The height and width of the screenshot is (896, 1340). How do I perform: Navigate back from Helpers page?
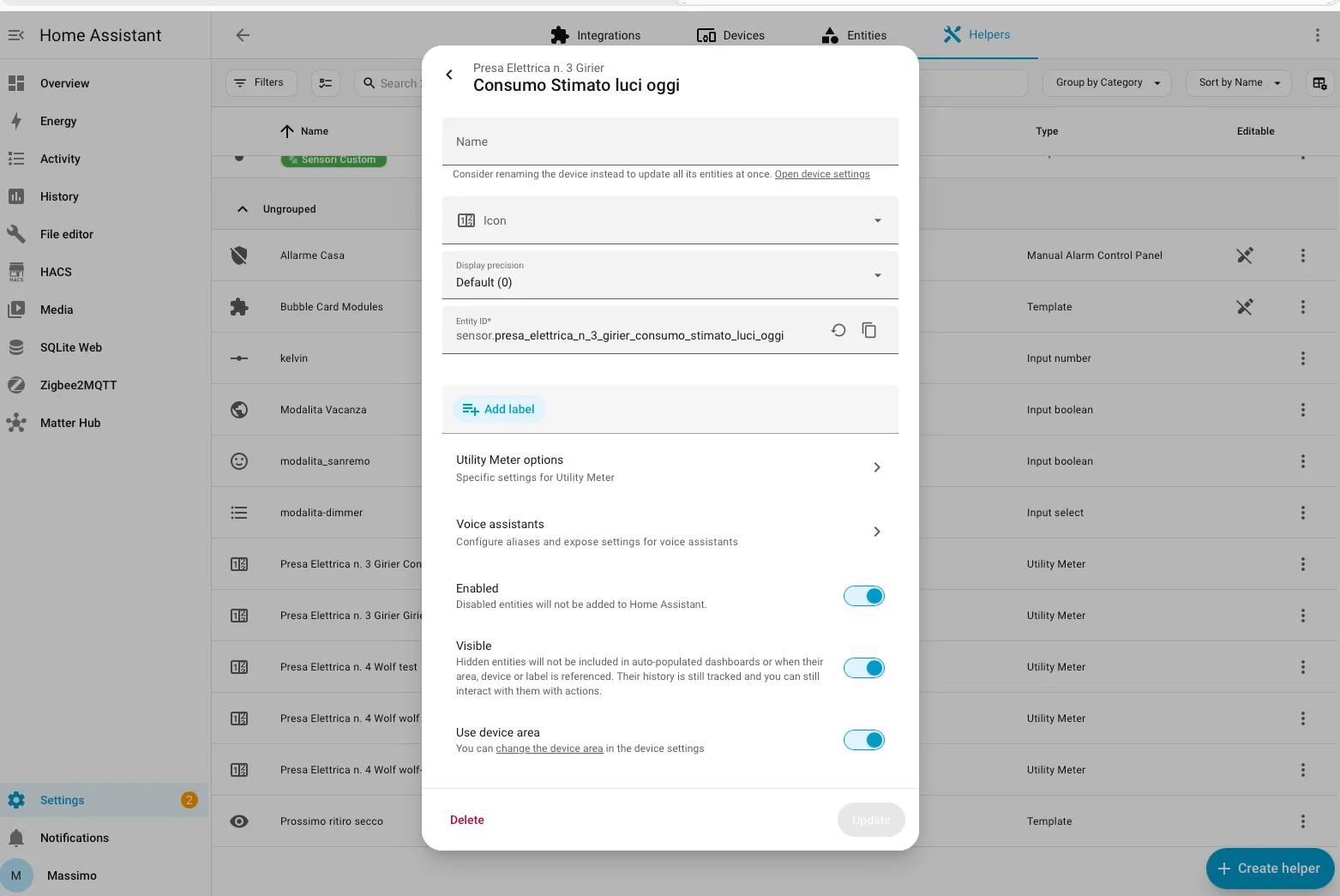pyautogui.click(x=243, y=35)
